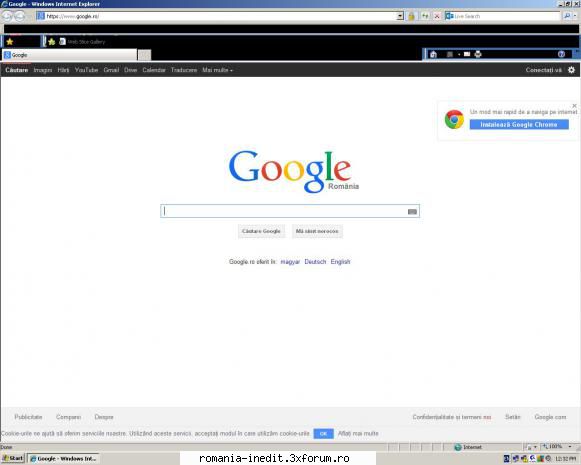The image size is (581, 465).
Task: Click the blue Help question mark icon
Action: click(x=561, y=54)
